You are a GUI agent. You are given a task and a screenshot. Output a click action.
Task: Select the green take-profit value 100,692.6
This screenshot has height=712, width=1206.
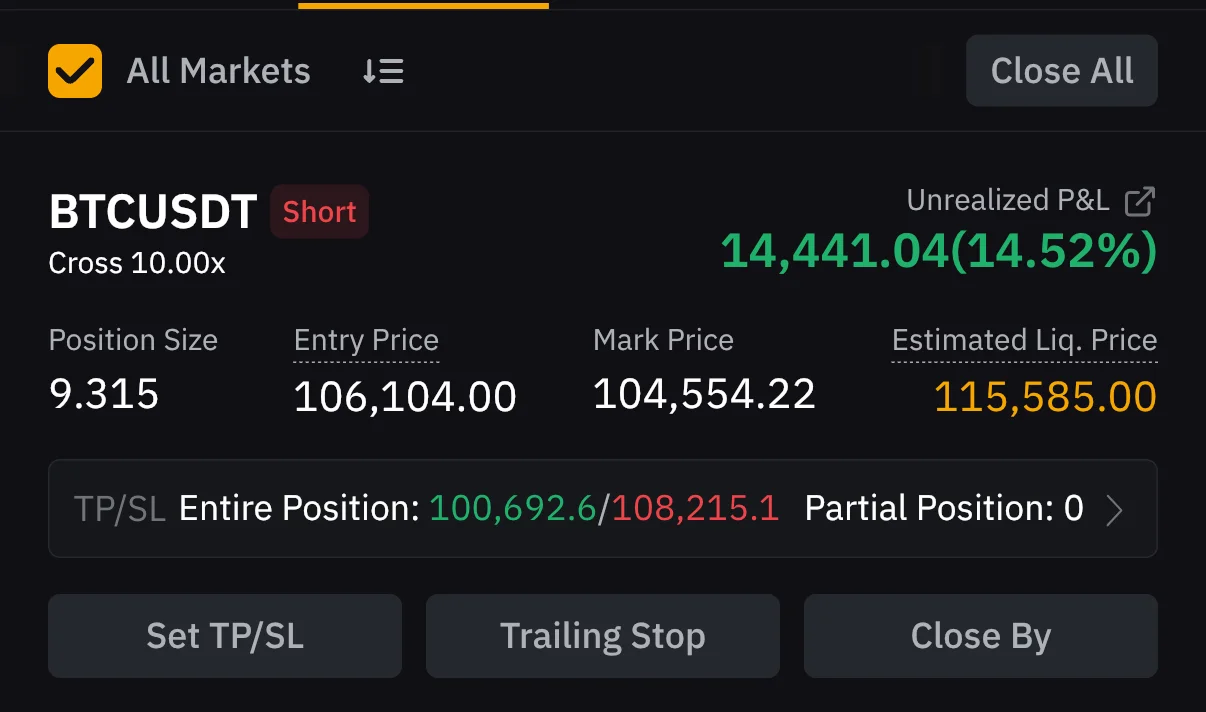tap(512, 509)
